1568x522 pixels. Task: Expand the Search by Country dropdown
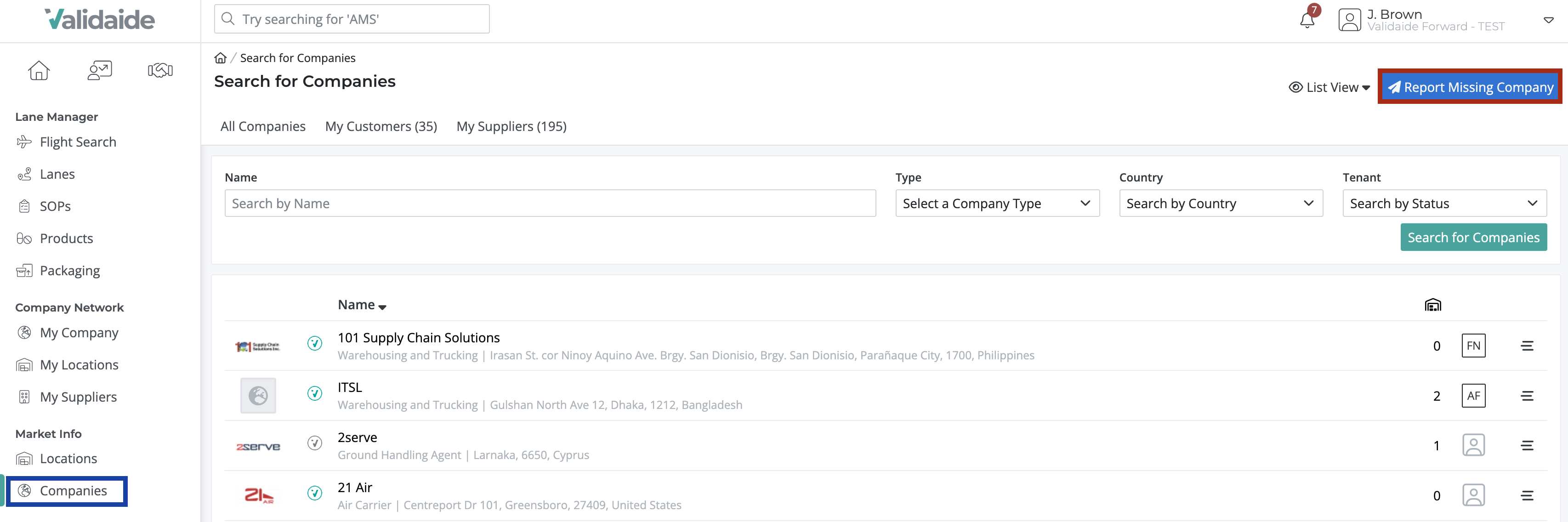(x=1221, y=203)
